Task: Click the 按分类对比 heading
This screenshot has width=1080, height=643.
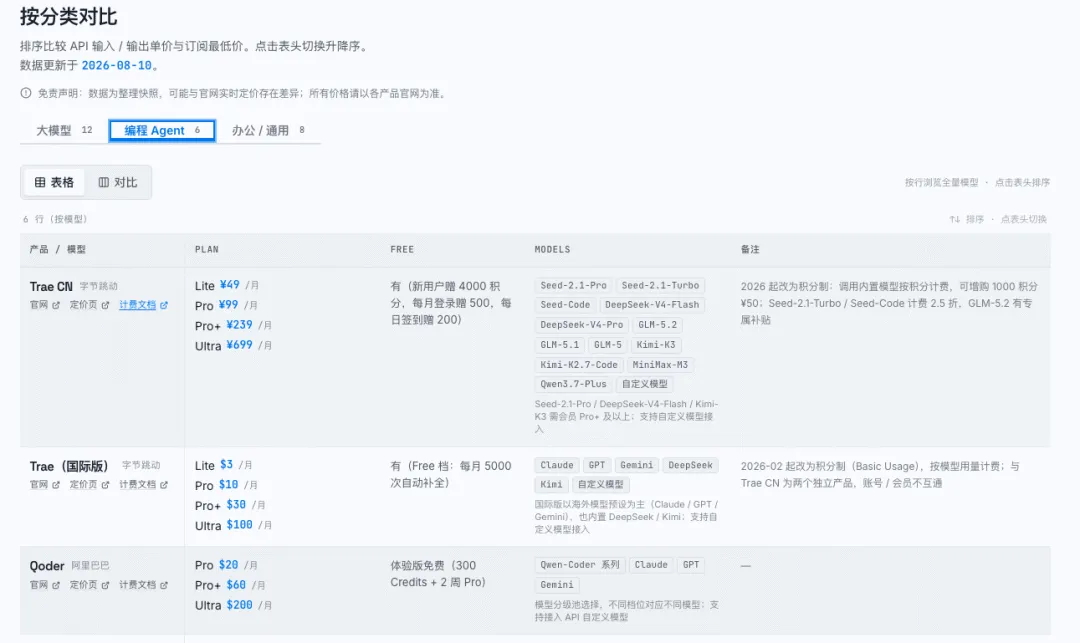Action: click(68, 17)
